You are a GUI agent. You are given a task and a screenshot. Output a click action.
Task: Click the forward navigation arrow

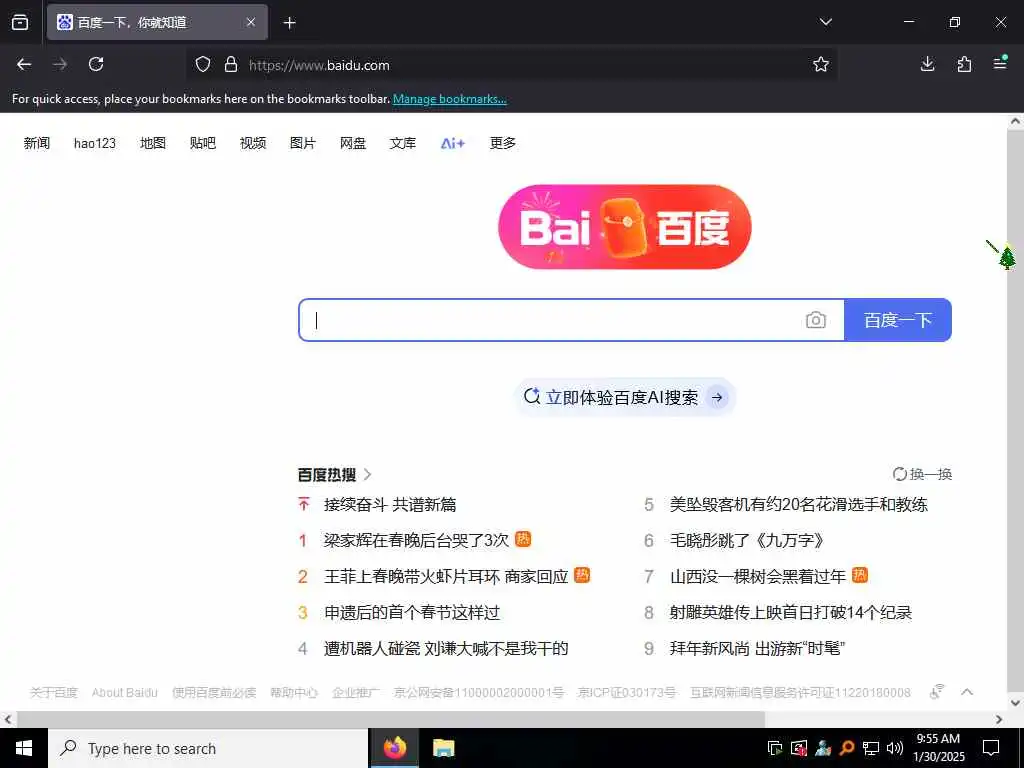click(x=60, y=64)
